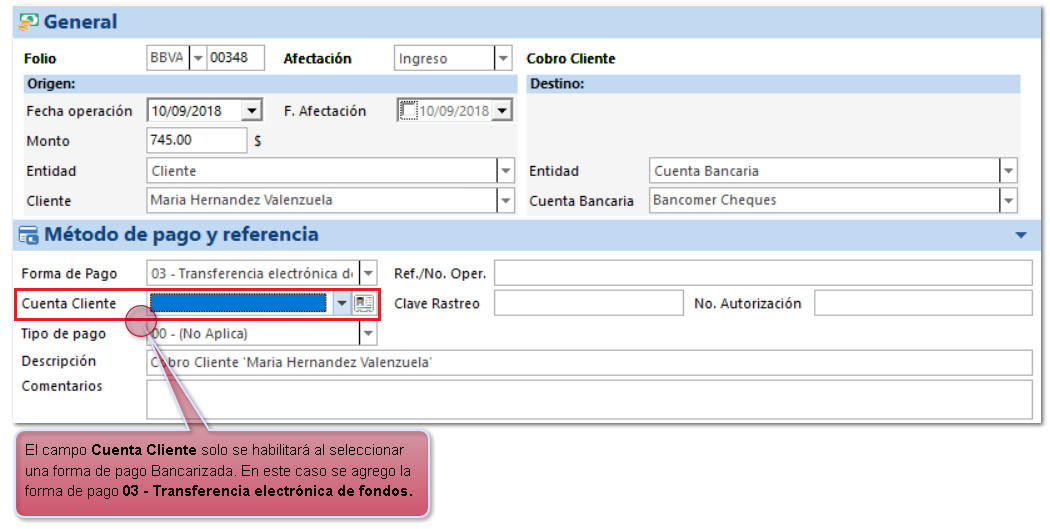1050x529 pixels.
Task: Click the Método de pago section card icon
Action: (29, 235)
